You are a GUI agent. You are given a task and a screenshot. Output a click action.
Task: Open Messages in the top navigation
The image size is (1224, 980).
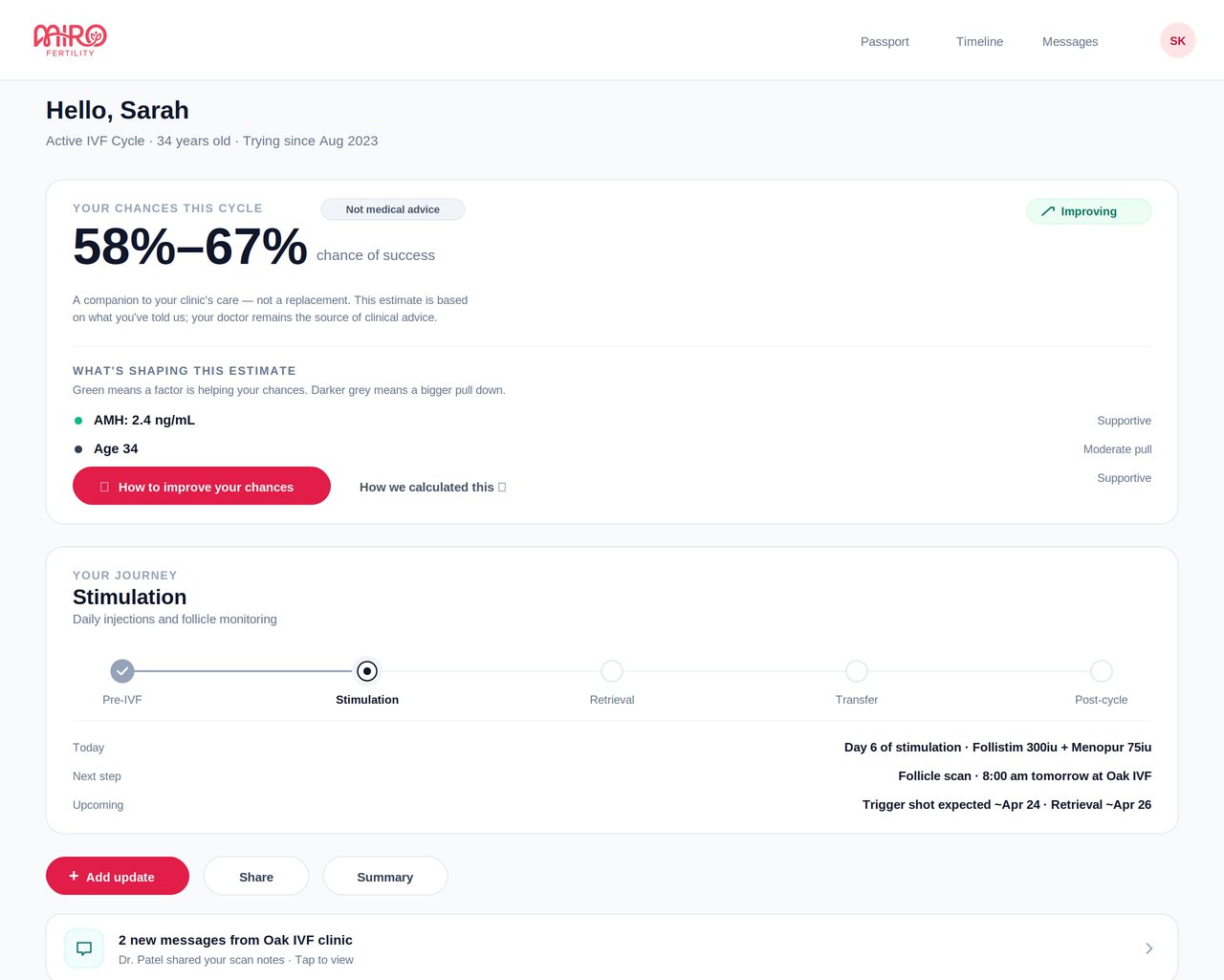[1070, 41]
